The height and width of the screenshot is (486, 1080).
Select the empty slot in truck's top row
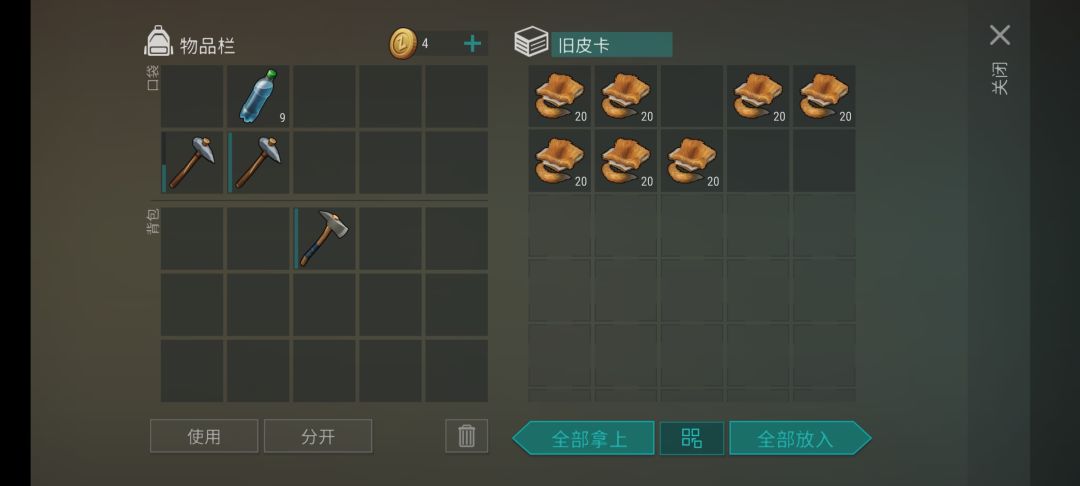pos(692,96)
